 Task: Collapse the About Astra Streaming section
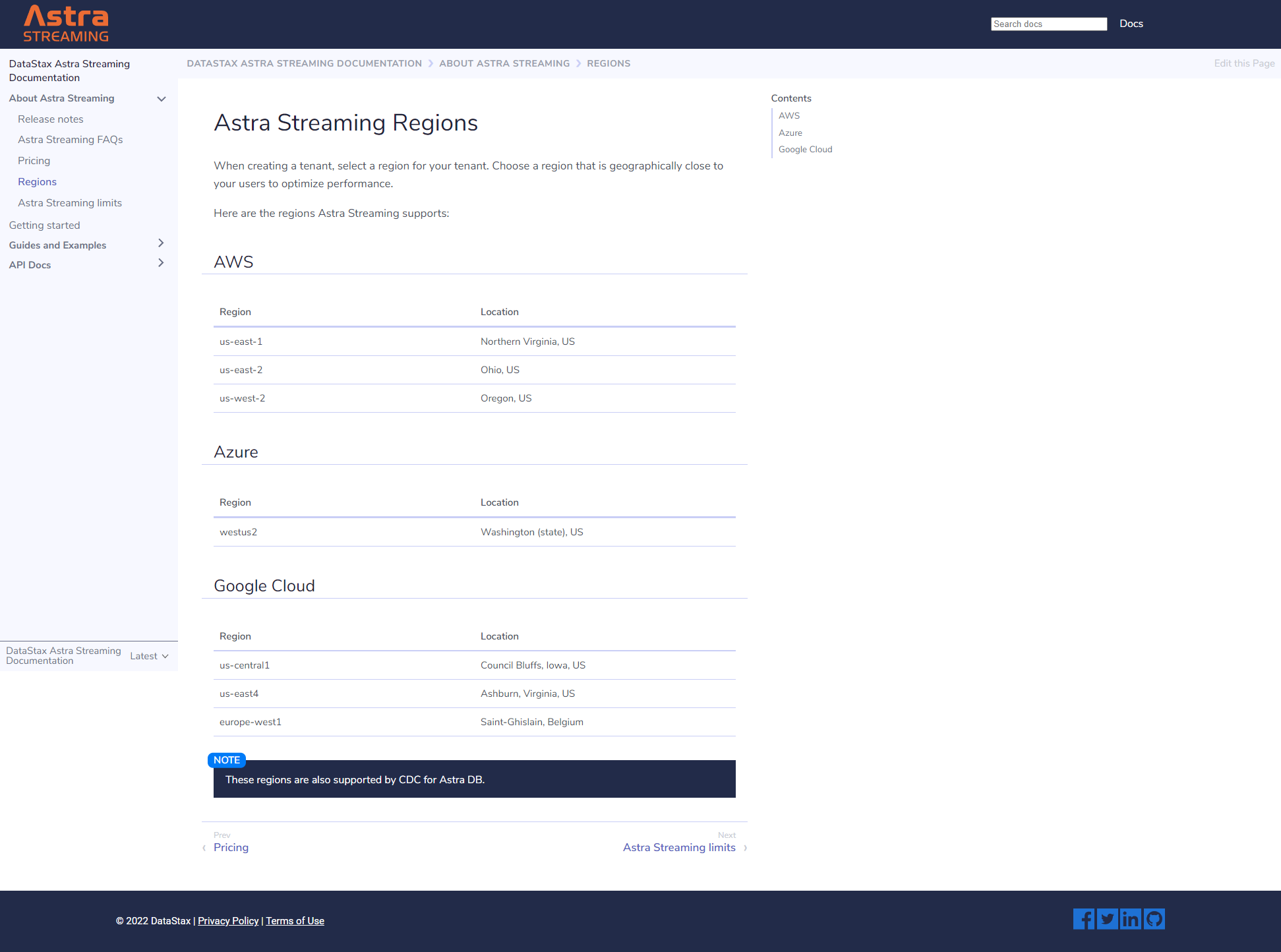point(162,99)
